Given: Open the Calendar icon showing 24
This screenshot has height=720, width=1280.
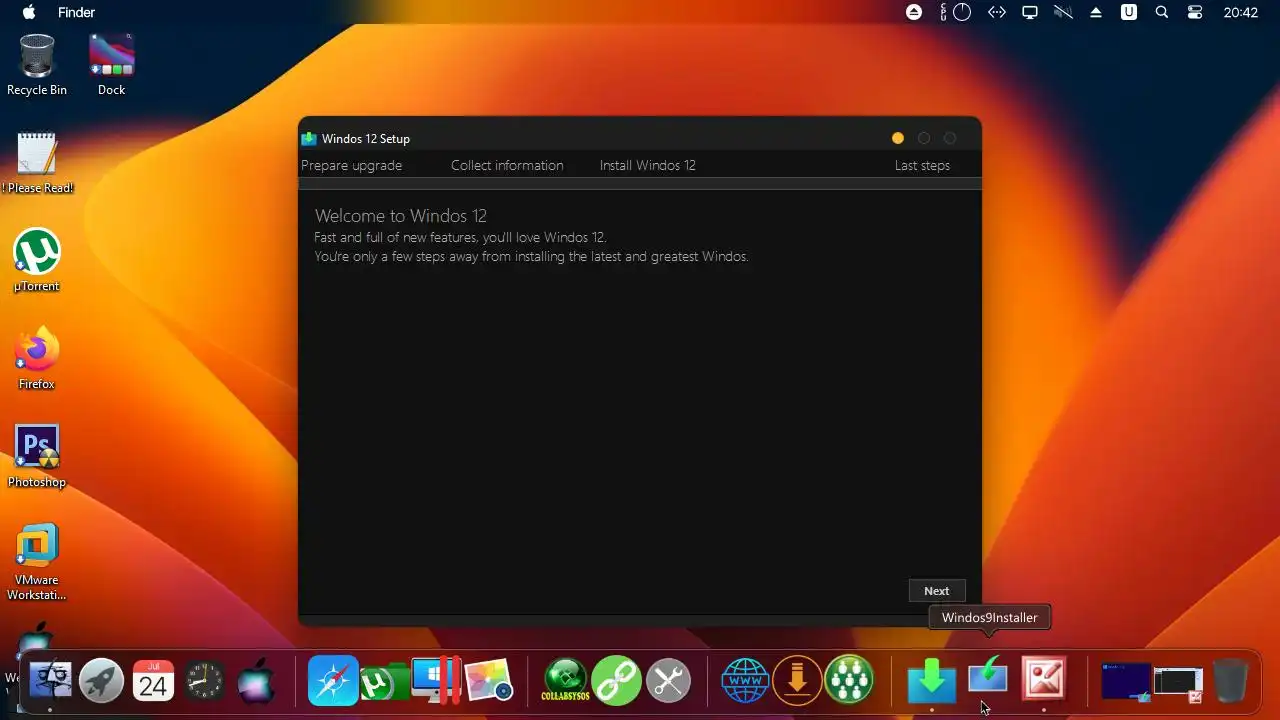Looking at the screenshot, I should (153, 681).
